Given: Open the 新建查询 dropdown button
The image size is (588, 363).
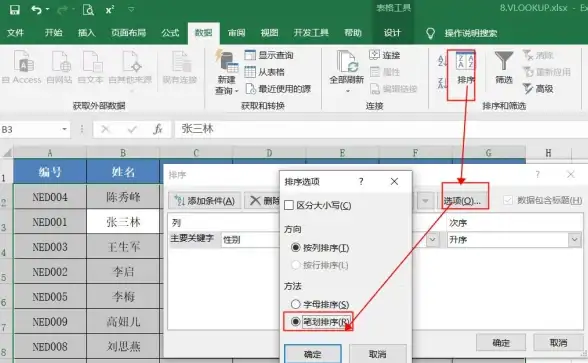Looking at the screenshot, I should [x=227, y=72].
